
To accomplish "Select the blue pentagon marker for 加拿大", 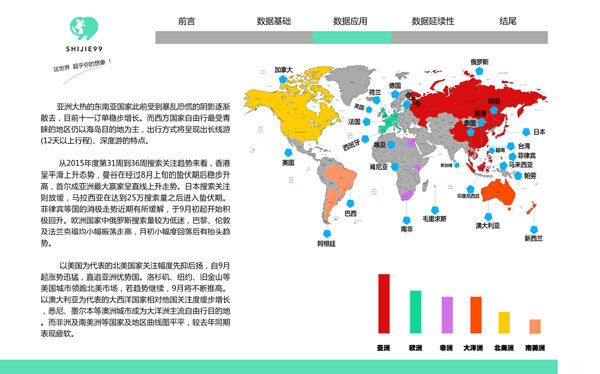I will point(283,79).
